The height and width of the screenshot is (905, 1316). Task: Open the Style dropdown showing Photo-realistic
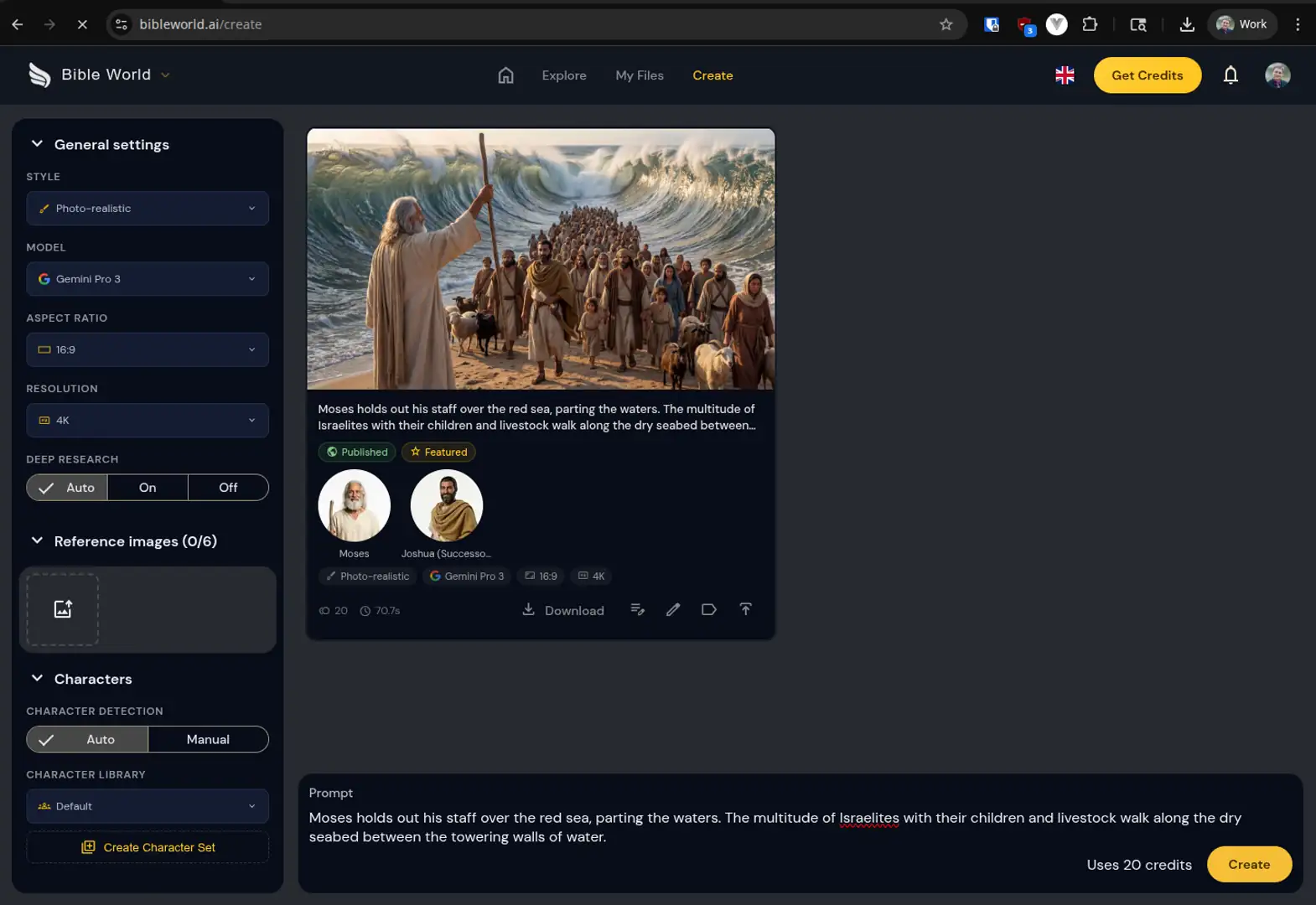pos(148,209)
